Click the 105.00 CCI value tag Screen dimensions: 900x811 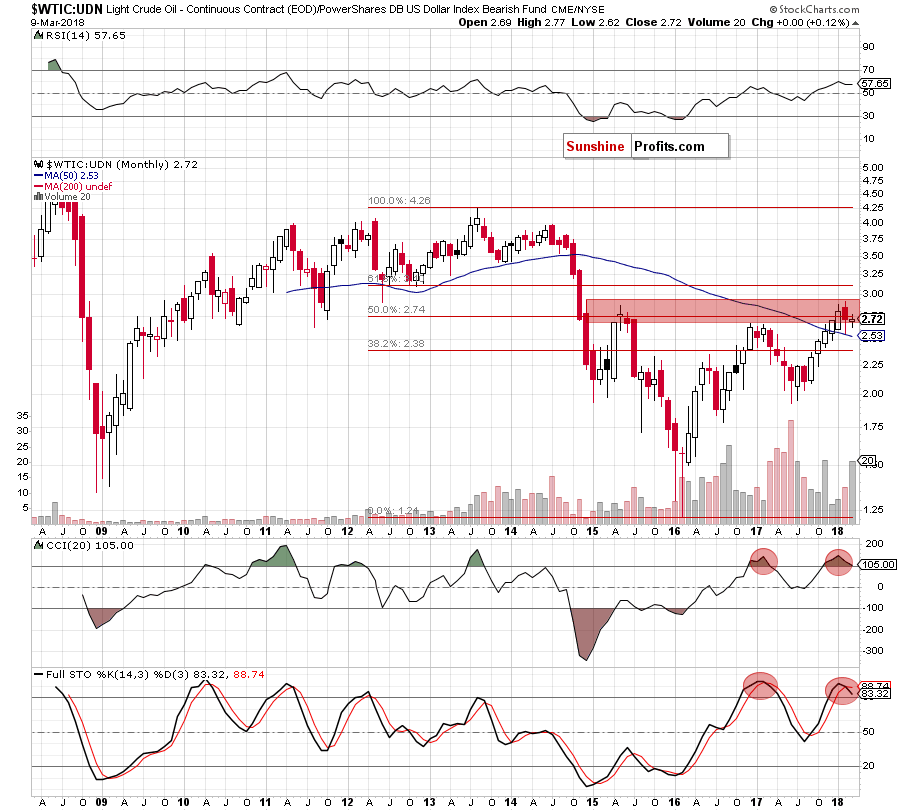pyautogui.click(x=878, y=565)
